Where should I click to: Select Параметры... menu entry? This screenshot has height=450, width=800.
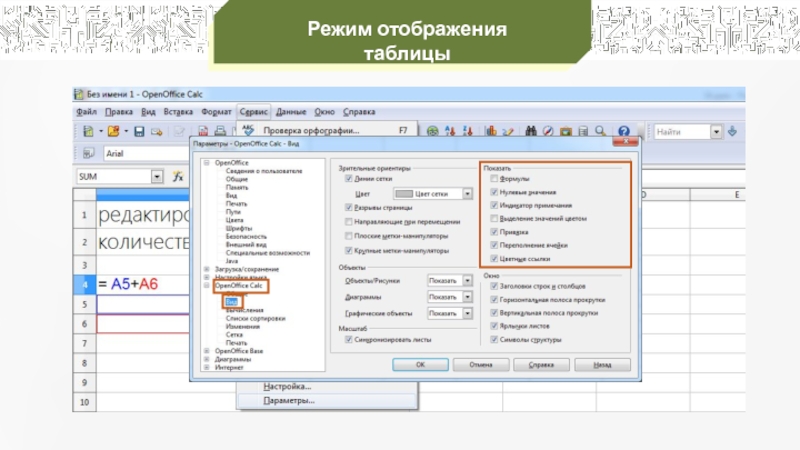click(288, 400)
